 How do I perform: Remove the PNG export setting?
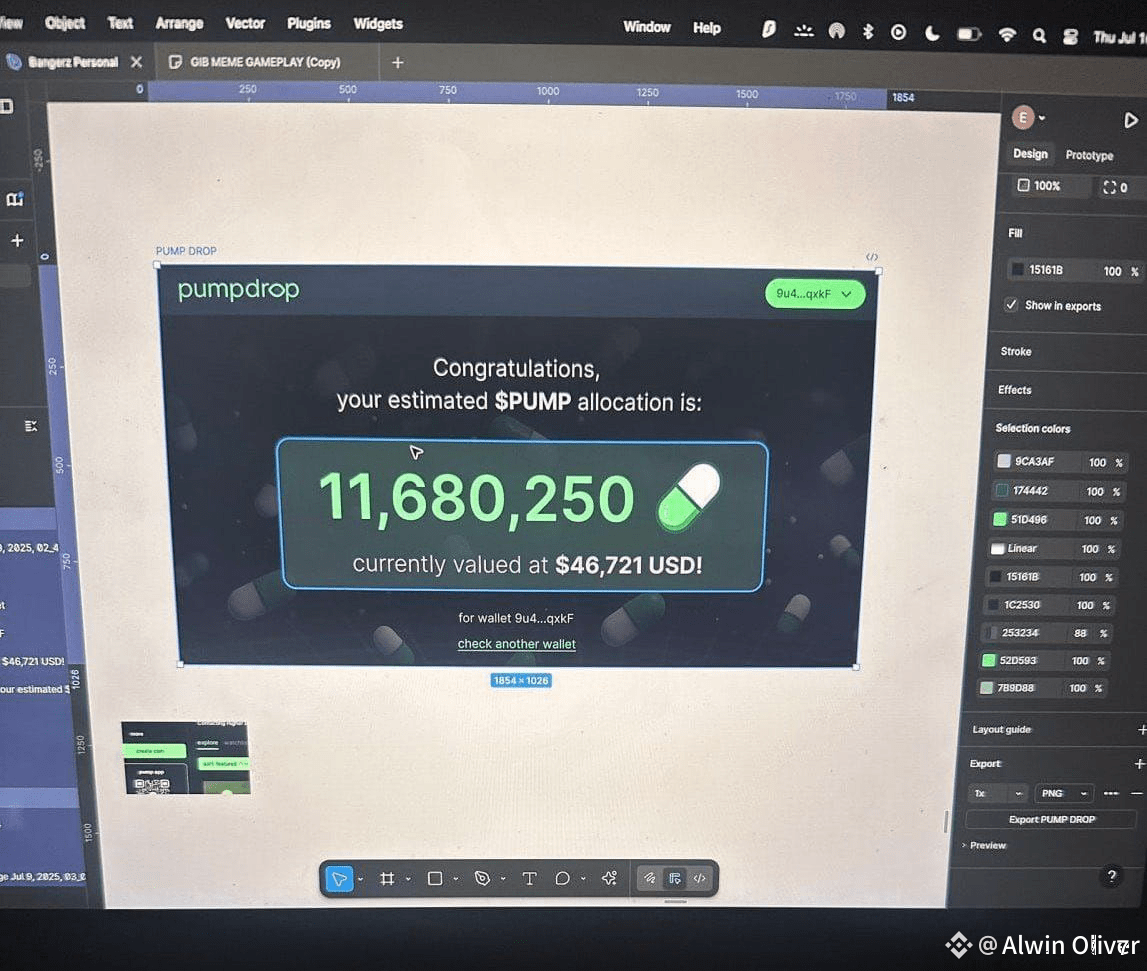pos(1137,793)
